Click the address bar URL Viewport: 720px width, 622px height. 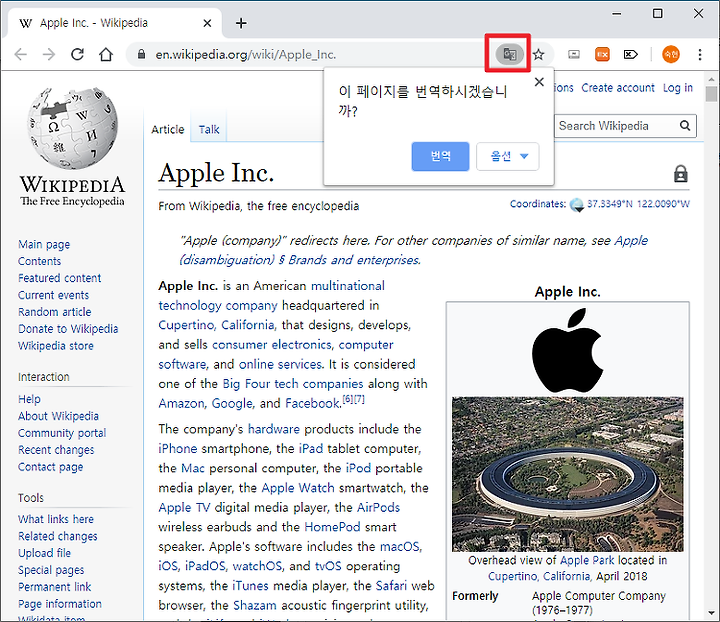pos(246,55)
